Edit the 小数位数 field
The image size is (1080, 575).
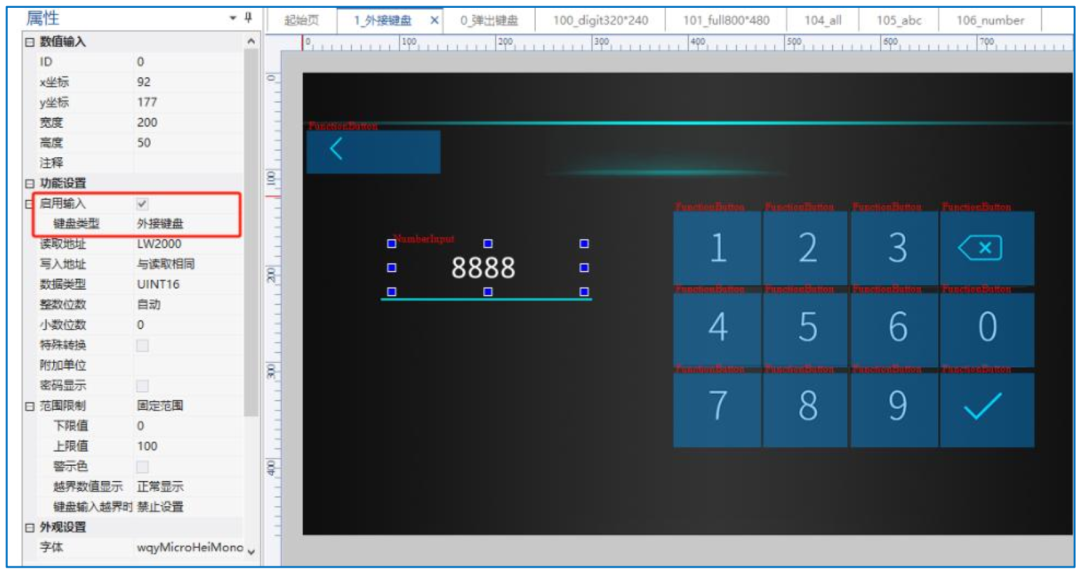pyautogui.click(x=187, y=325)
